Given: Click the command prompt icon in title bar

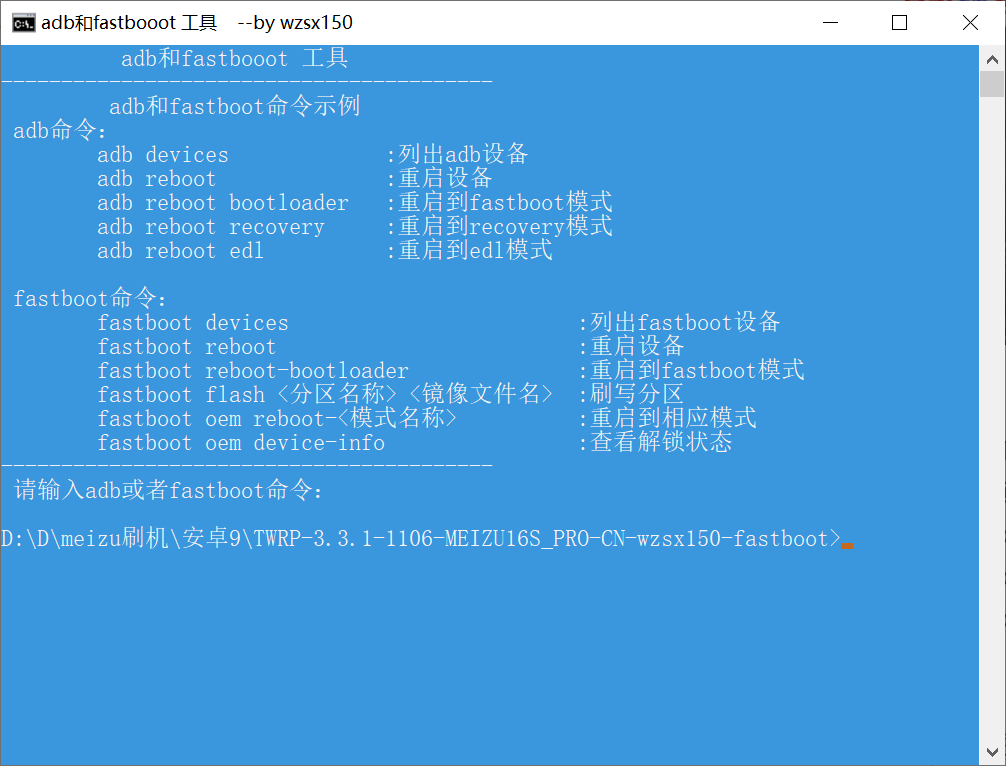Looking at the screenshot, I should pos(22,22).
